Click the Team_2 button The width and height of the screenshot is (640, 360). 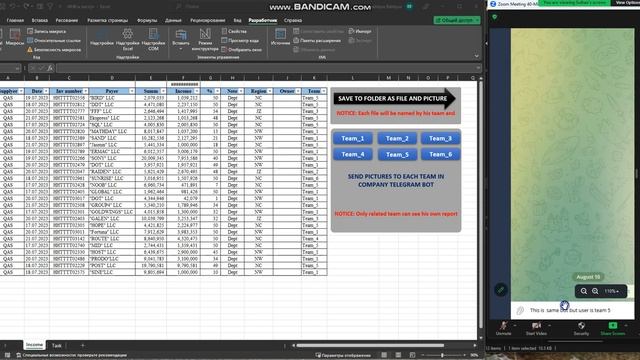coord(397,138)
